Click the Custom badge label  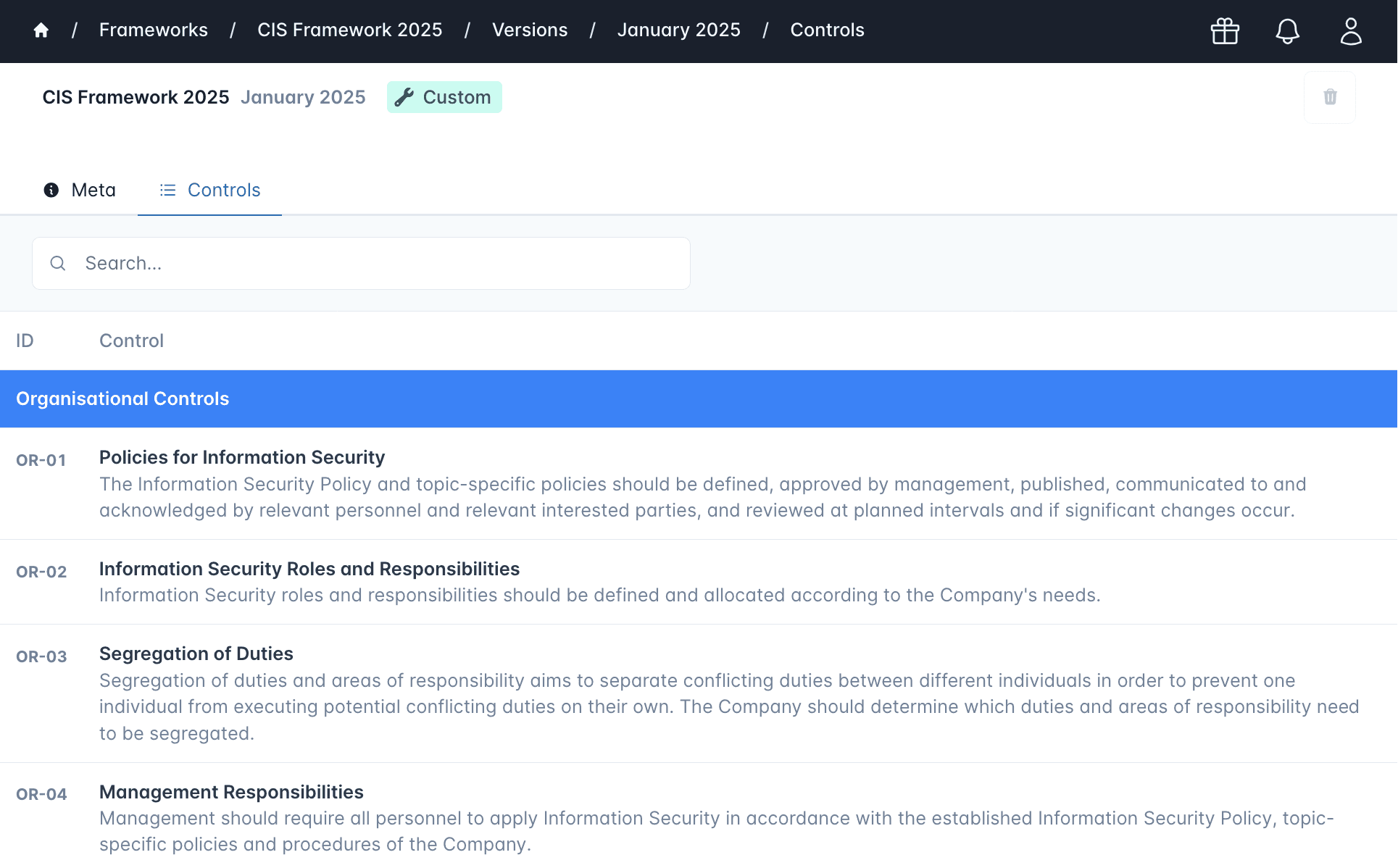(x=444, y=97)
